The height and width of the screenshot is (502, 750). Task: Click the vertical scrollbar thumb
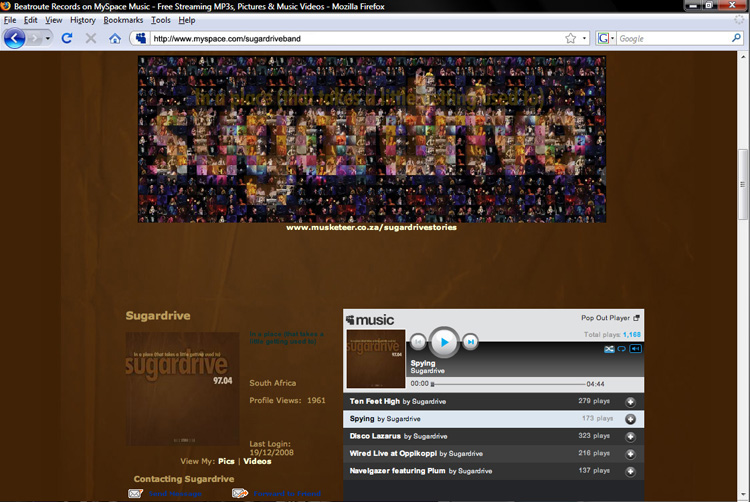(x=743, y=184)
